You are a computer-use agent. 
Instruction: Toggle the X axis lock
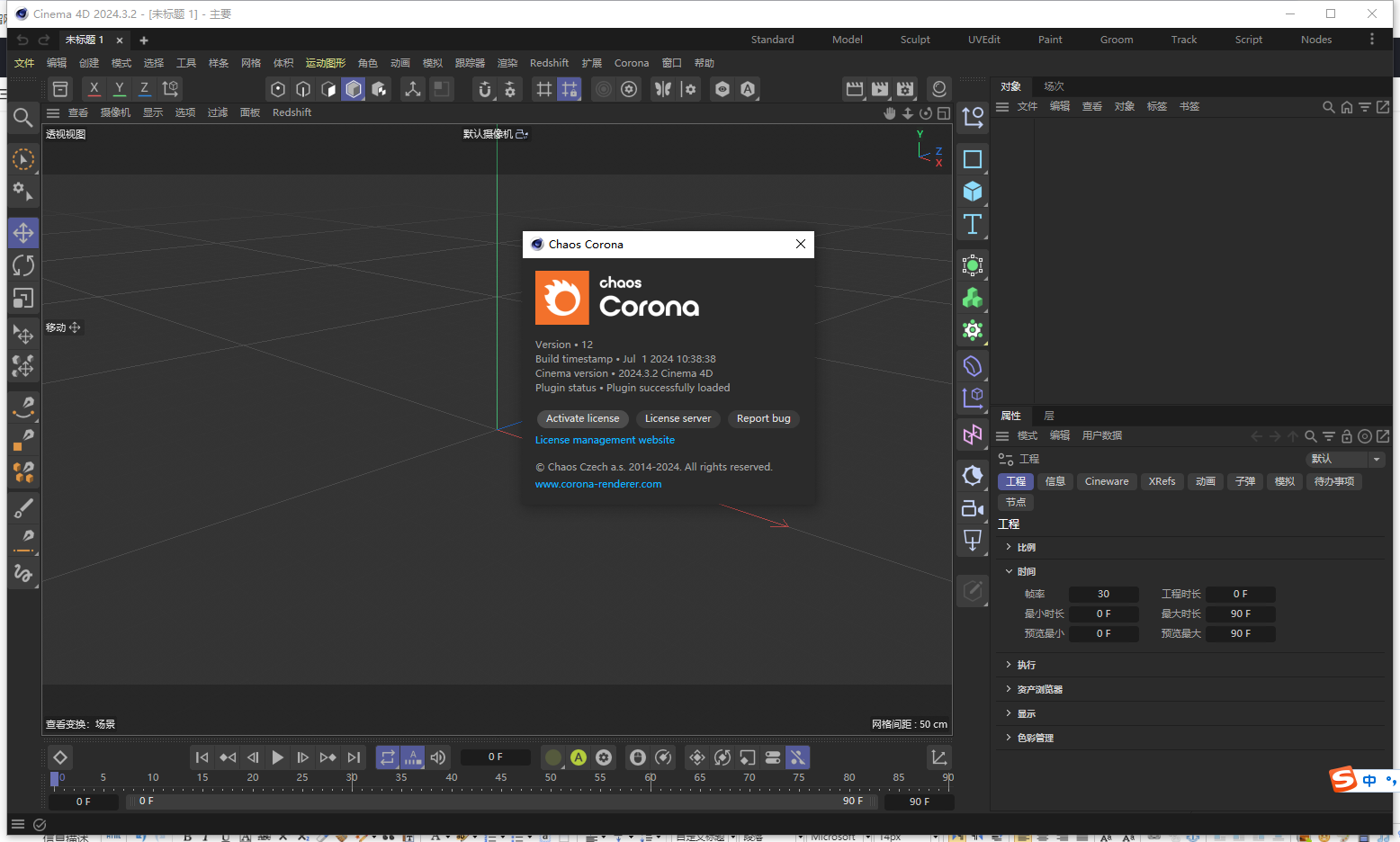[94, 89]
